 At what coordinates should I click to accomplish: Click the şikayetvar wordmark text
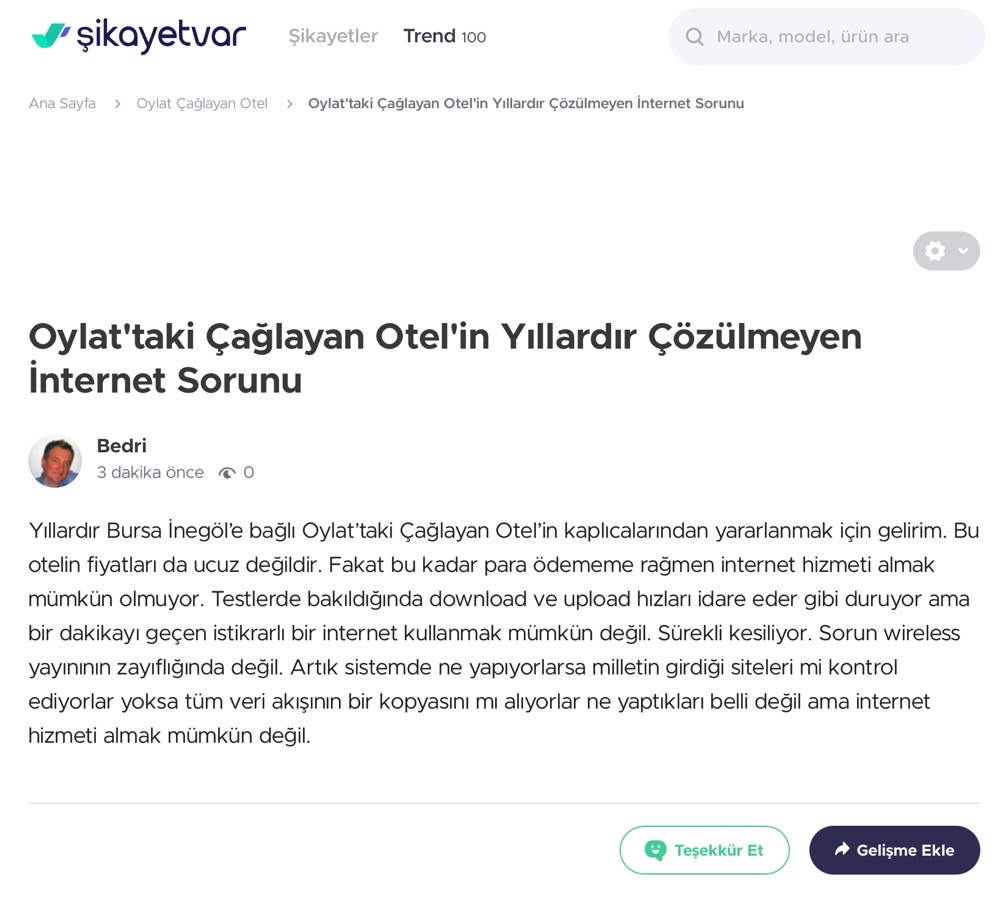point(161,35)
